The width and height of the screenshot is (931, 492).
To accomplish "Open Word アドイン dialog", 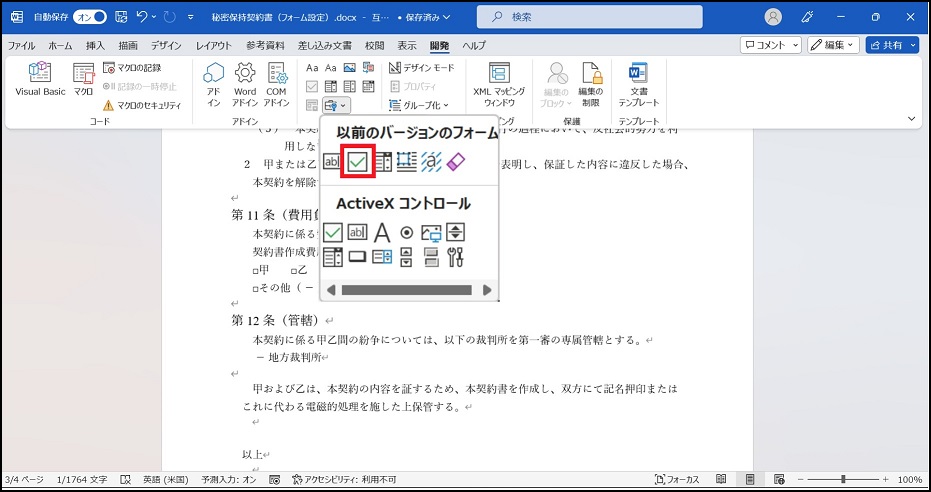I will point(245,84).
